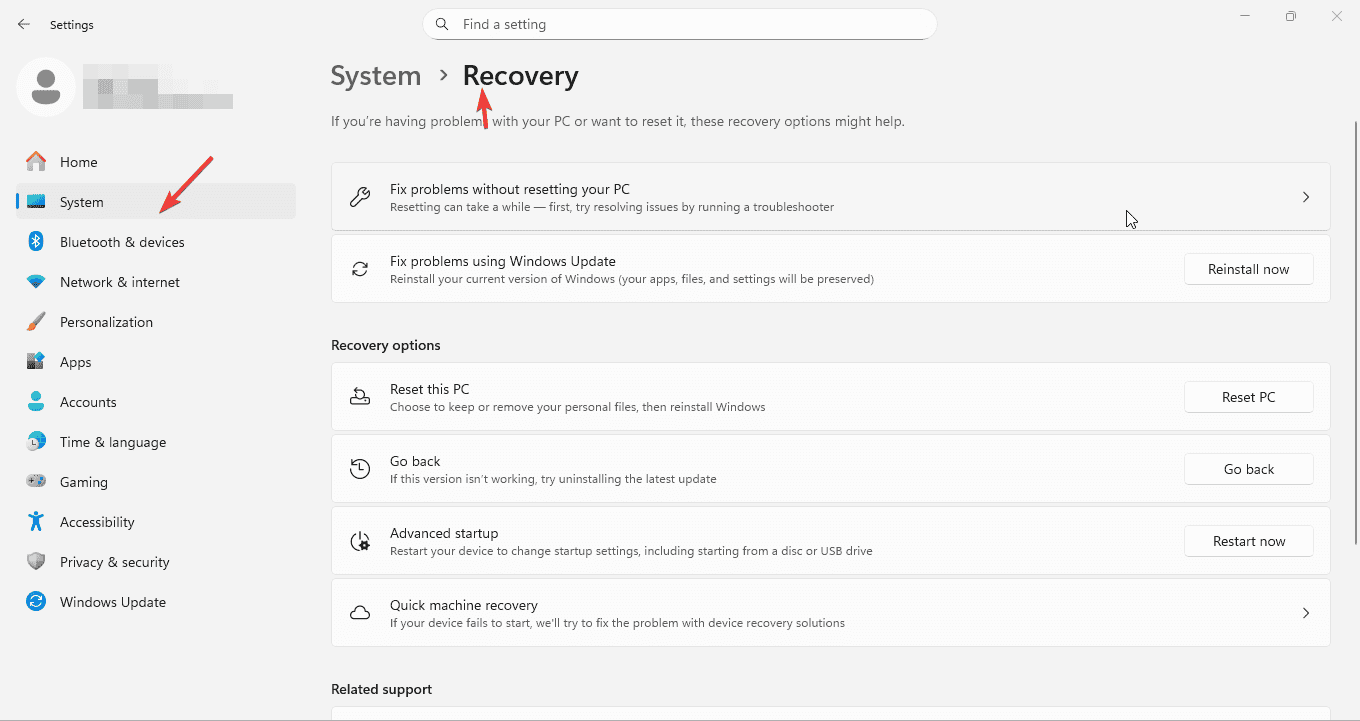Screen dimensions: 1360x721
Task: Click the Go back history icon
Action: click(360, 469)
